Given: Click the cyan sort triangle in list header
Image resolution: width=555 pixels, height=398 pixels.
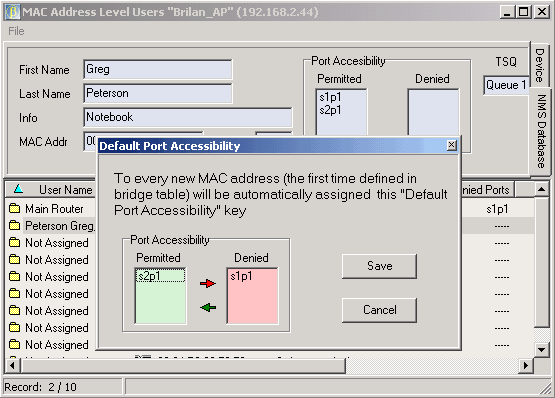Looking at the screenshot, I should (x=18, y=189).
